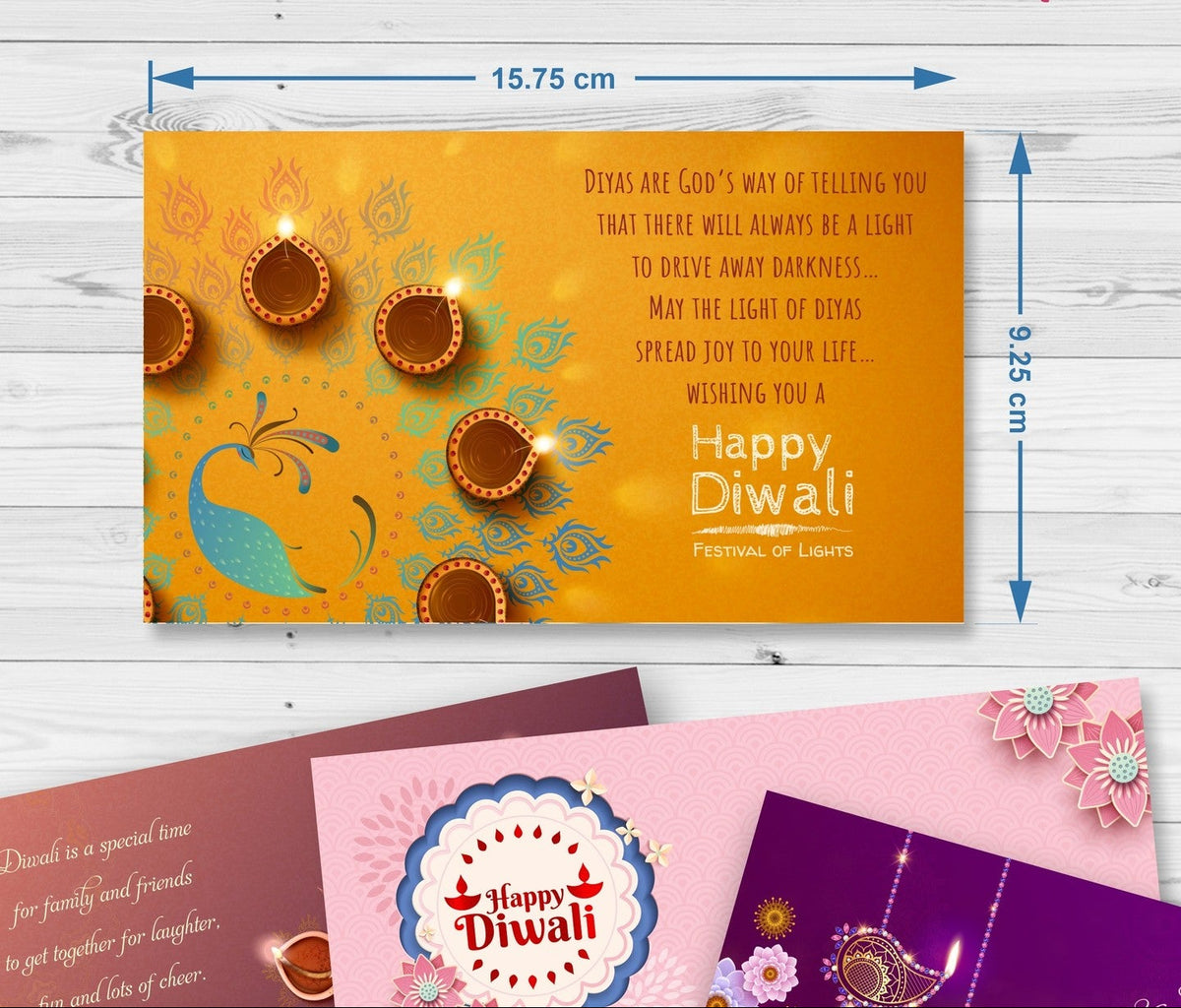This screenshot has width=1181, height=1008.
Task: Select the orange peacock Diwali card
Action: [553, 377]
